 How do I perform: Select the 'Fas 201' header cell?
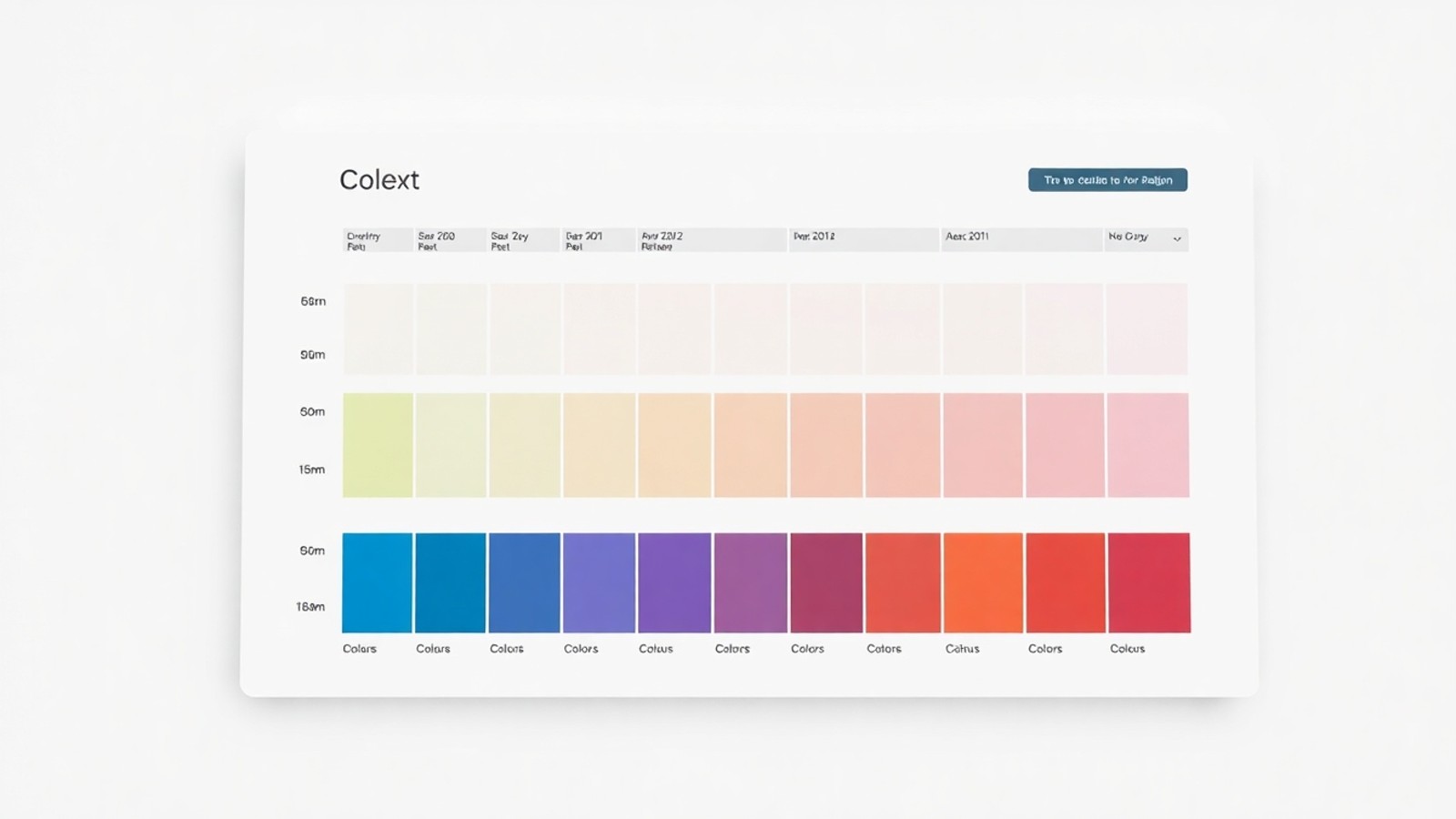point(599,240)
